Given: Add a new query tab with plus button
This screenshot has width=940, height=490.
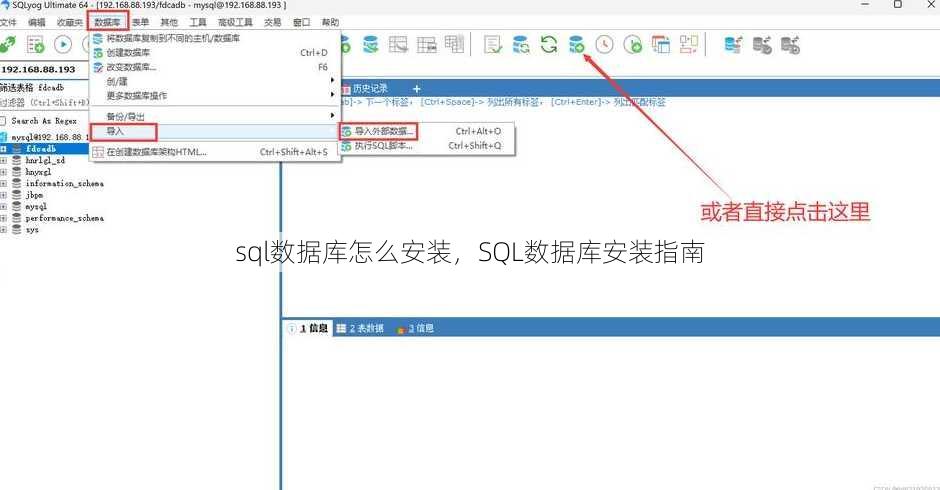Looking at the screenshot, I should [x=417, y=89].
